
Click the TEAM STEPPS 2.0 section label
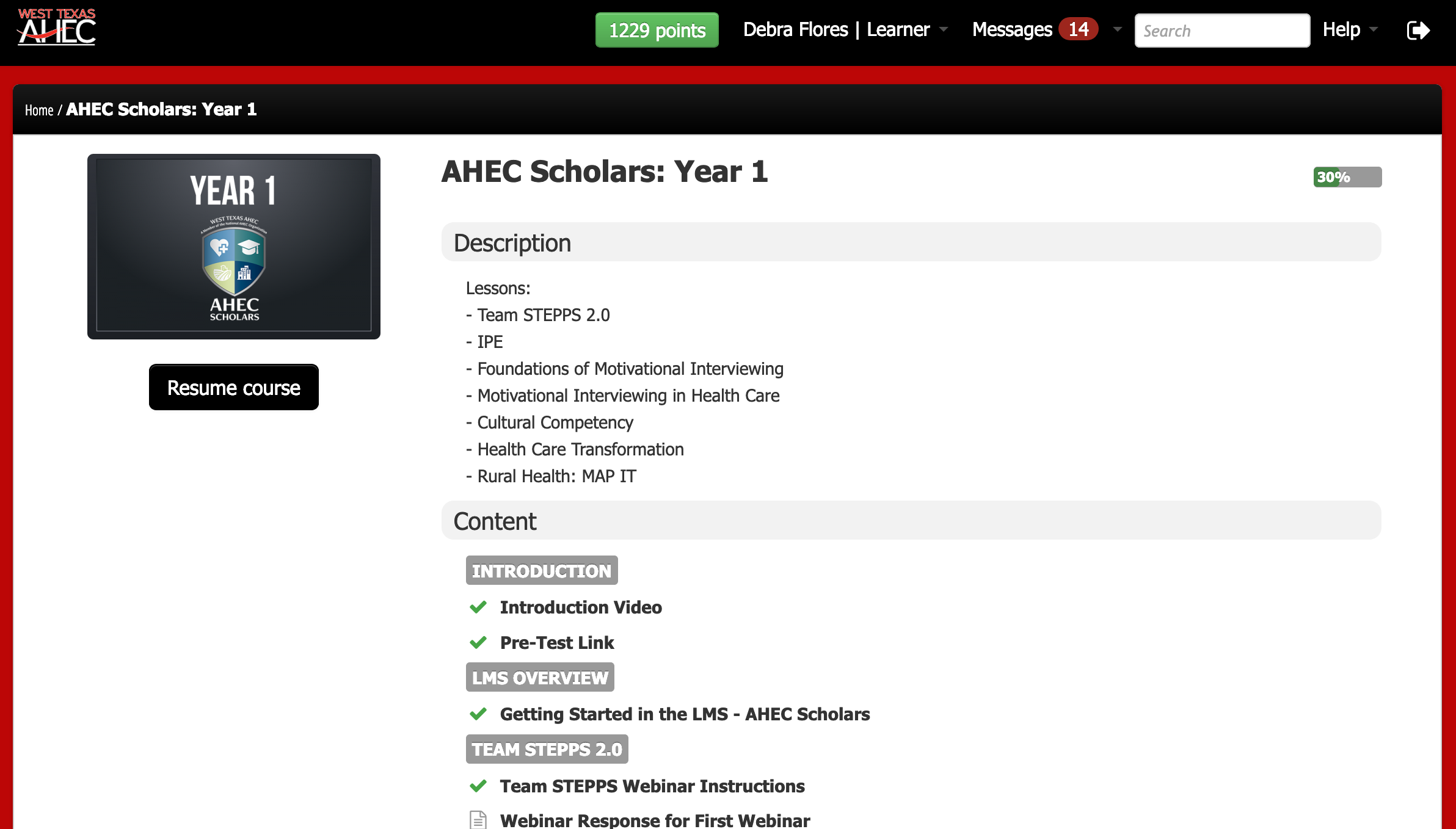547,749
